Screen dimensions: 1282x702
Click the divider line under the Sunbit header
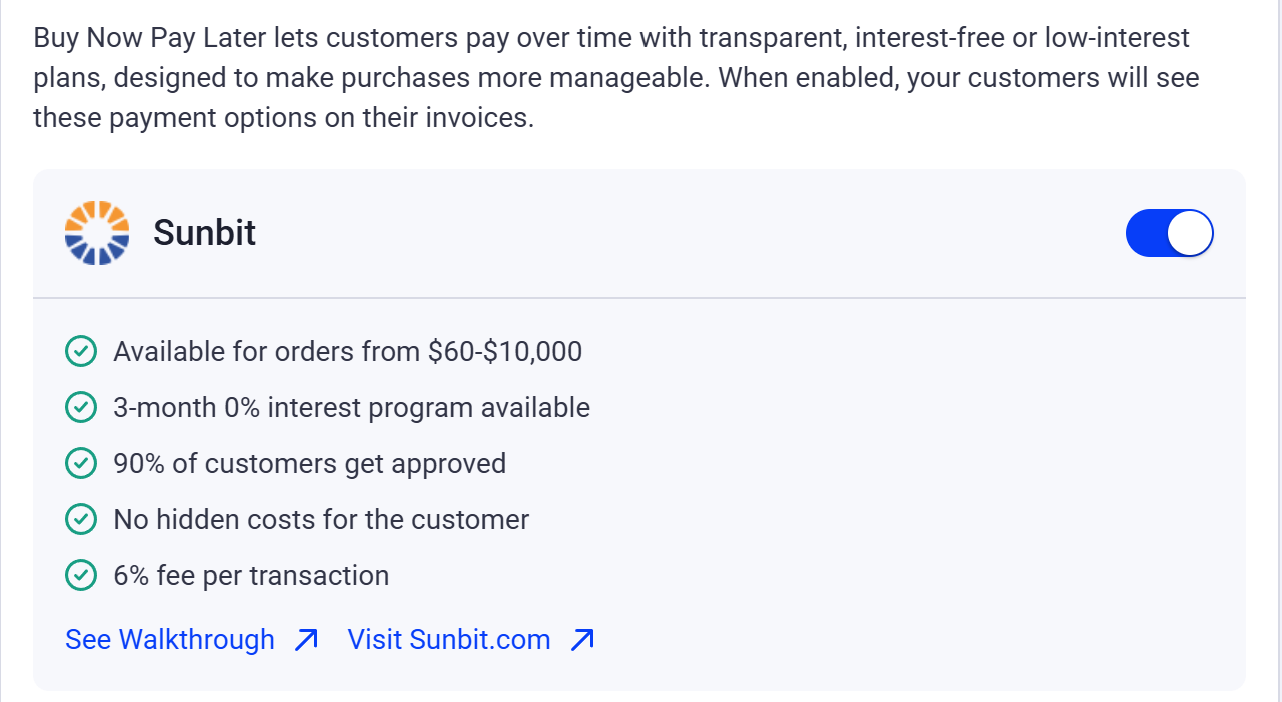pos(640,298)
